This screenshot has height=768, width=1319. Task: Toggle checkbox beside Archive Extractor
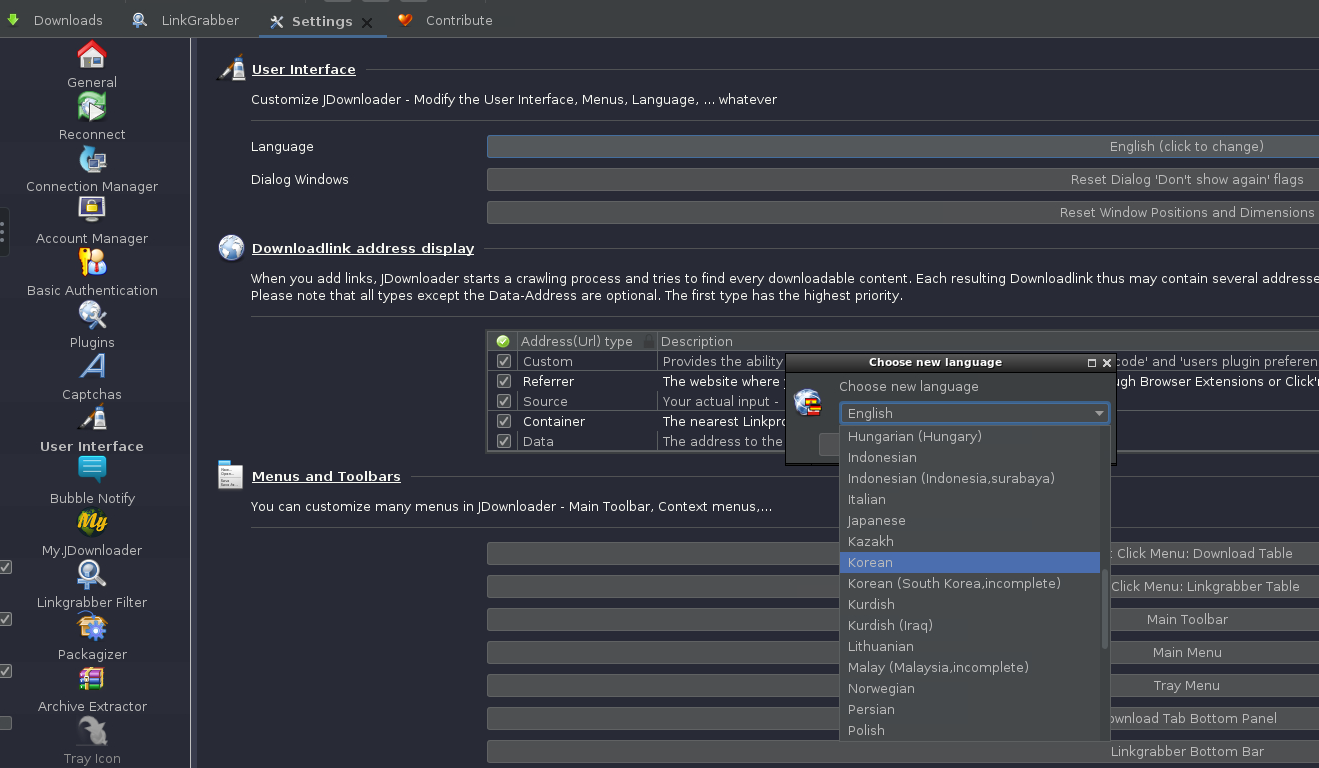[x=5, y=671]
